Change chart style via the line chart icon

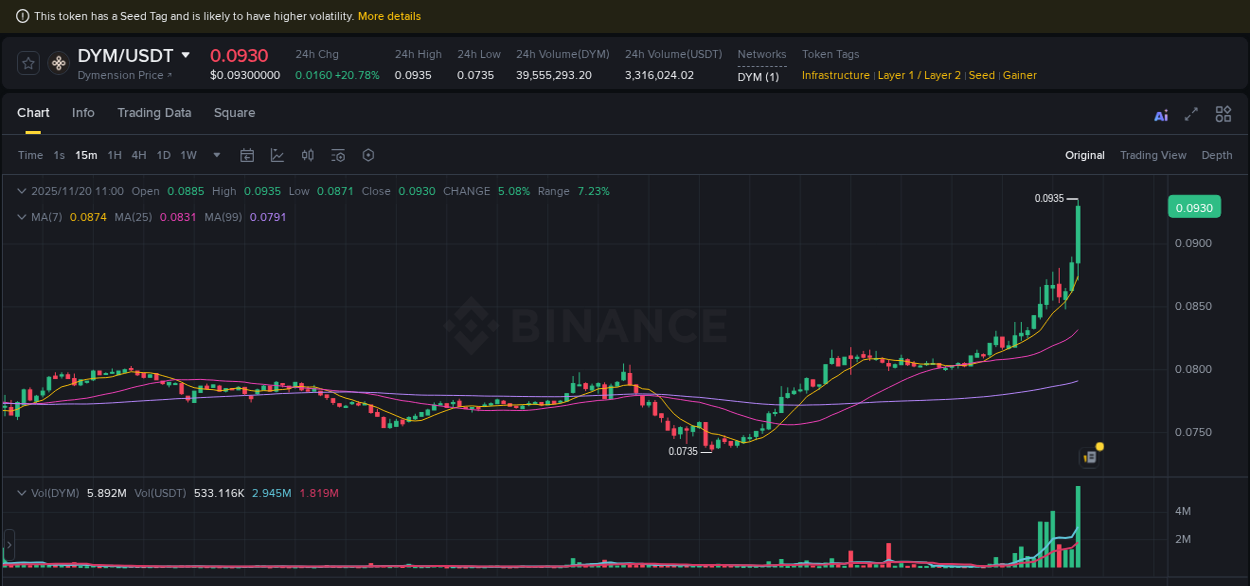tap(277, 155)
